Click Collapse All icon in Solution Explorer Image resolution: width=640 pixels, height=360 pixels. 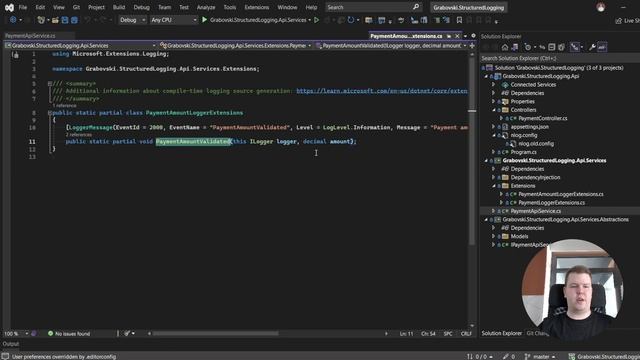(552, 47)
